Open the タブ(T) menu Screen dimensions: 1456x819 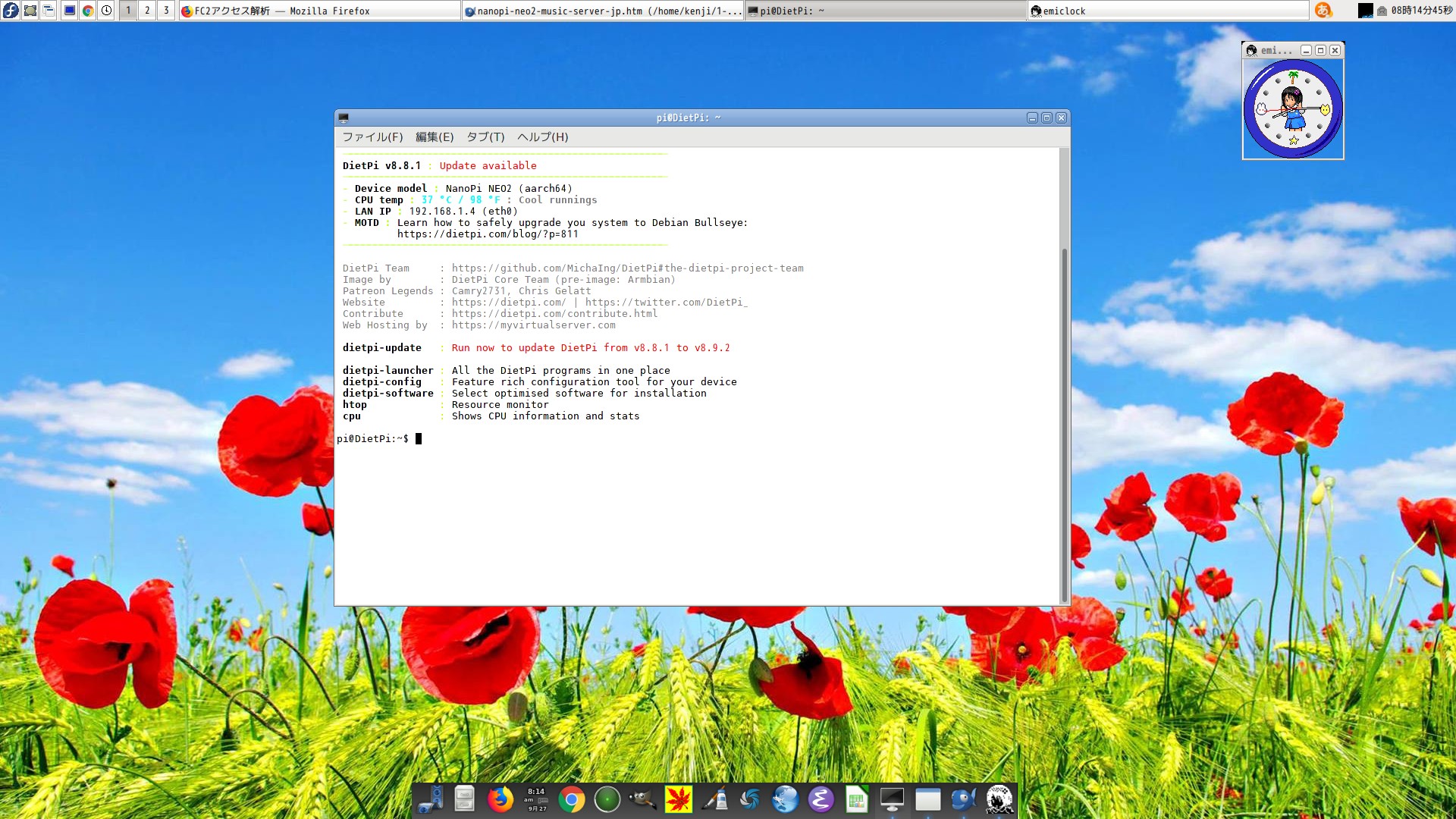[485, 137]
